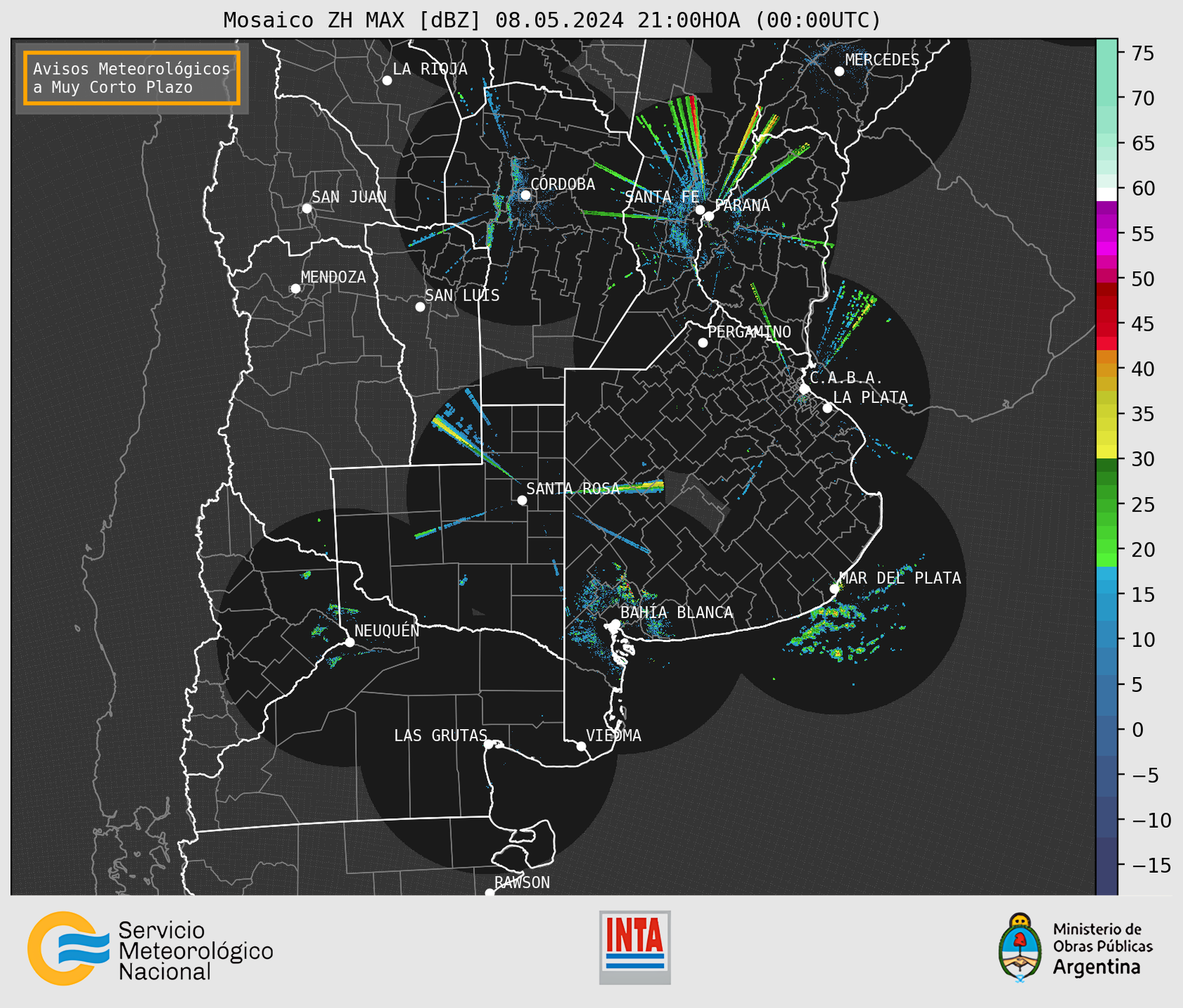Click the Santa Rosa city marker
1183x1008 pixels.
[522, 500]
